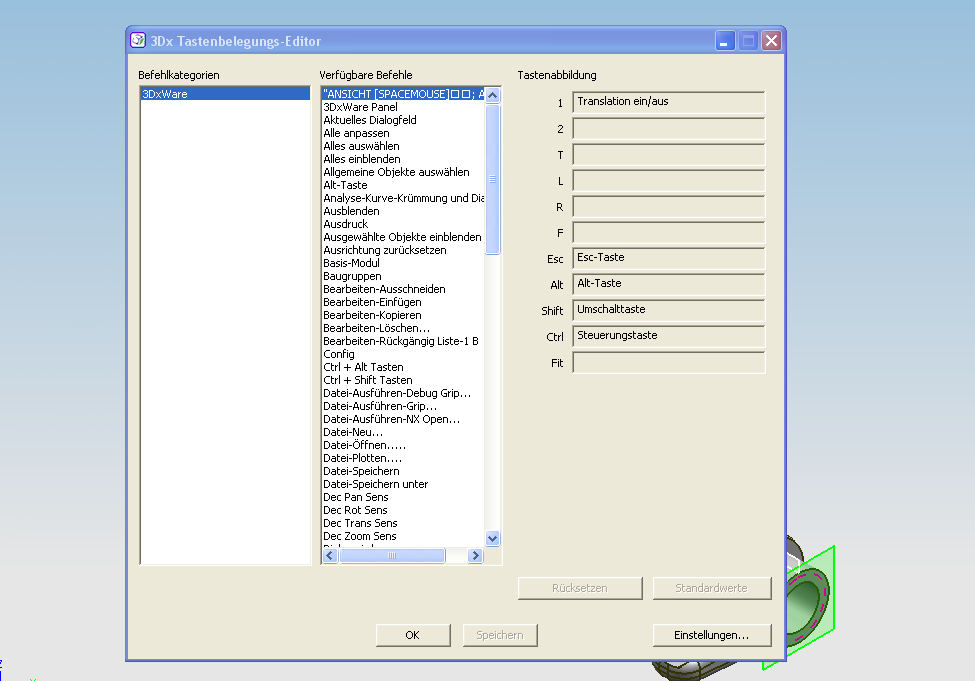975x681 pixels.
Task: Select "Alles auswählen" command
Action: click(x=402, y=146)
